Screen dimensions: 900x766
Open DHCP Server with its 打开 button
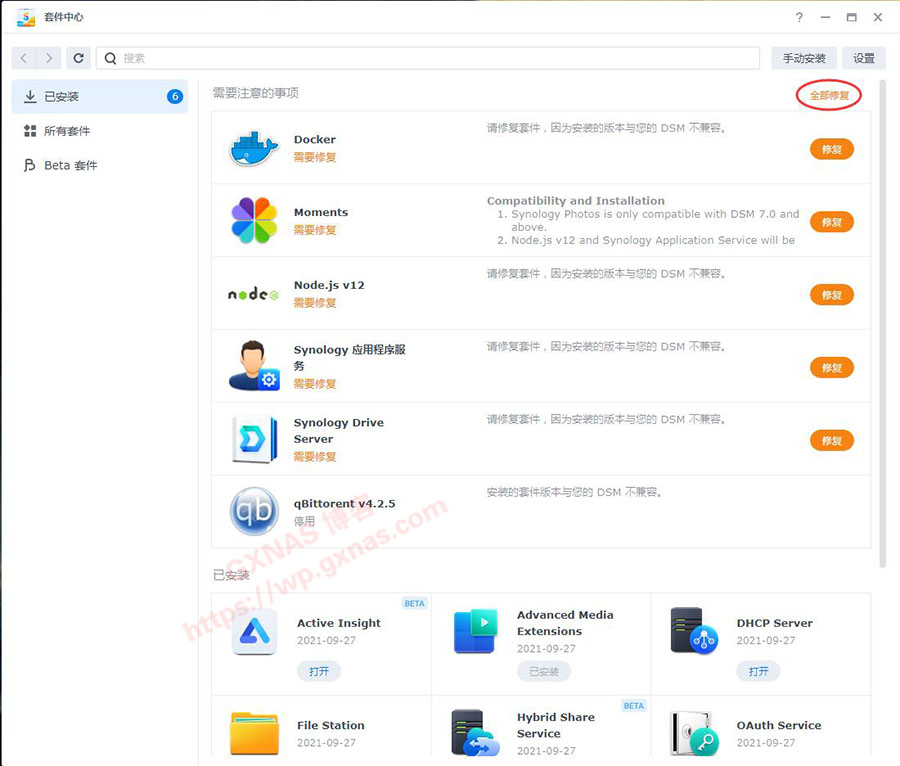click(758, 671)
